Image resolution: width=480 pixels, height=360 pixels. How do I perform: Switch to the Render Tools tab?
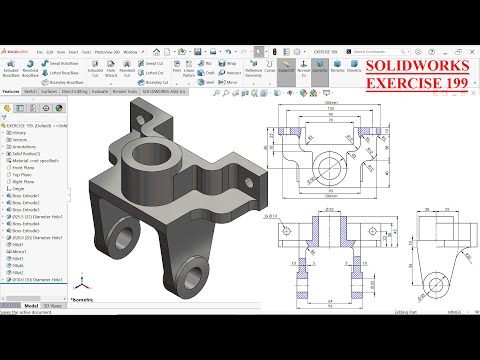coord(125,91)
